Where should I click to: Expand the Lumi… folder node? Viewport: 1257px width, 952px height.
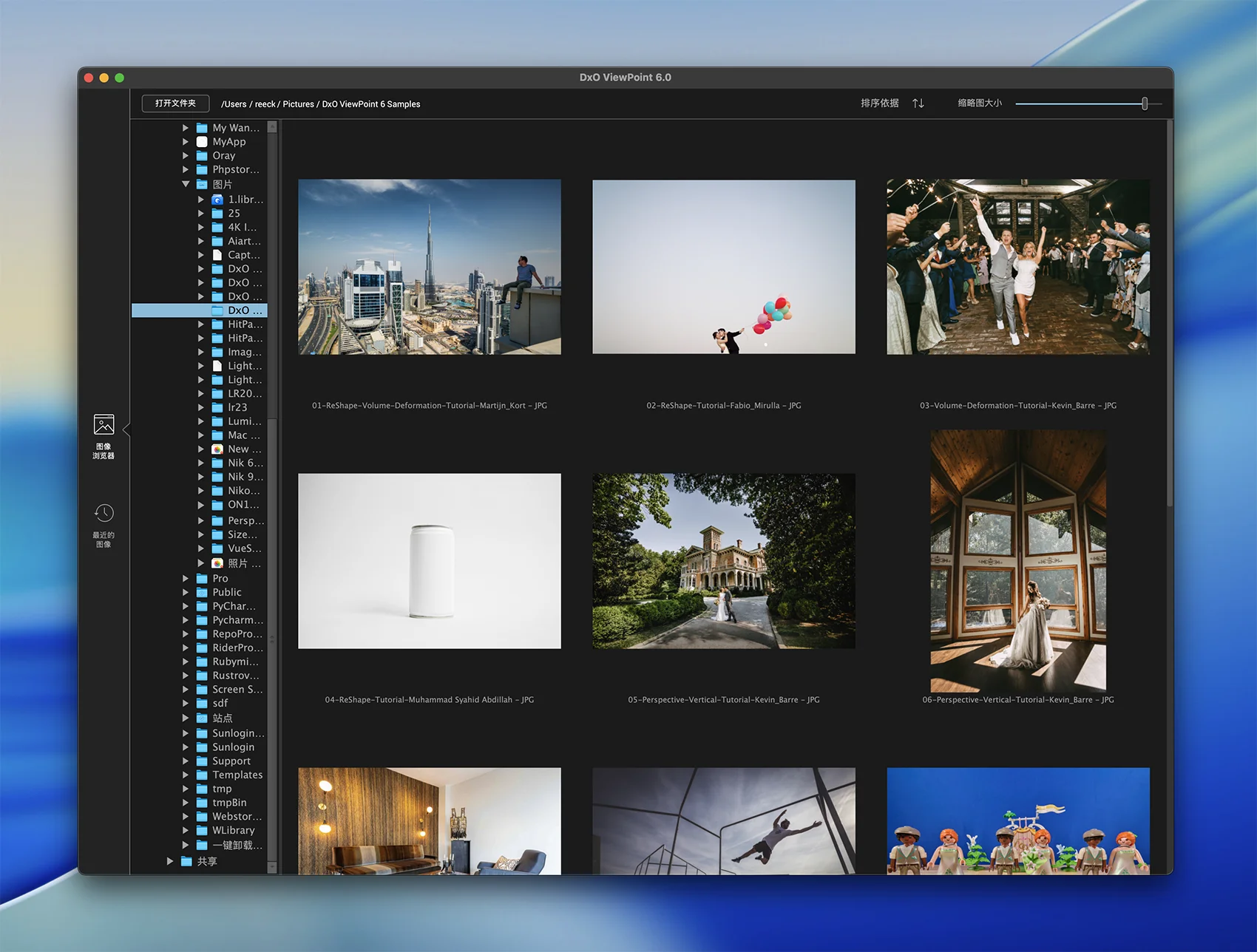(201, 421)
